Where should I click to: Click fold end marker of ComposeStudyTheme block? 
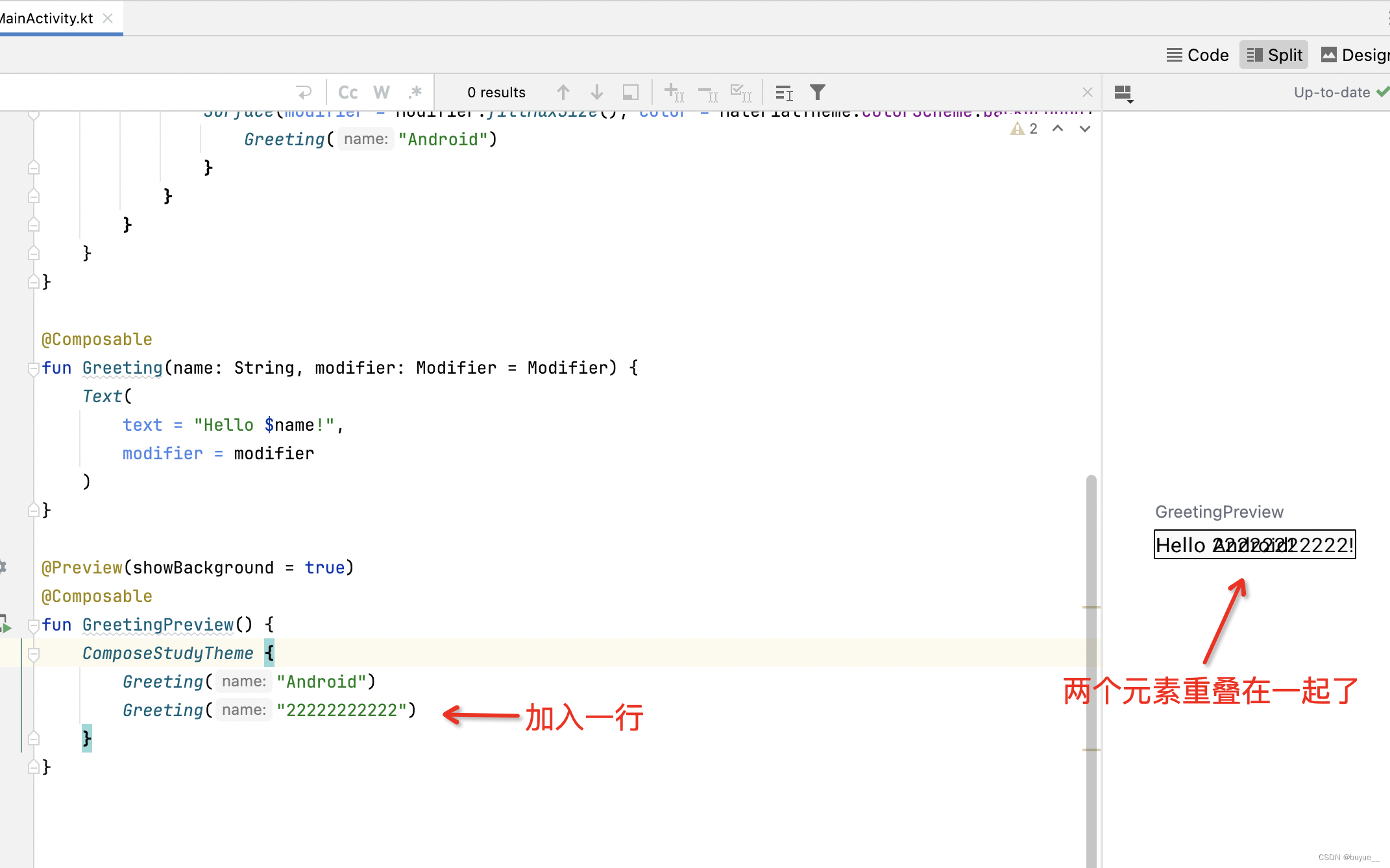pyautogui.click(x=34, y=739)
